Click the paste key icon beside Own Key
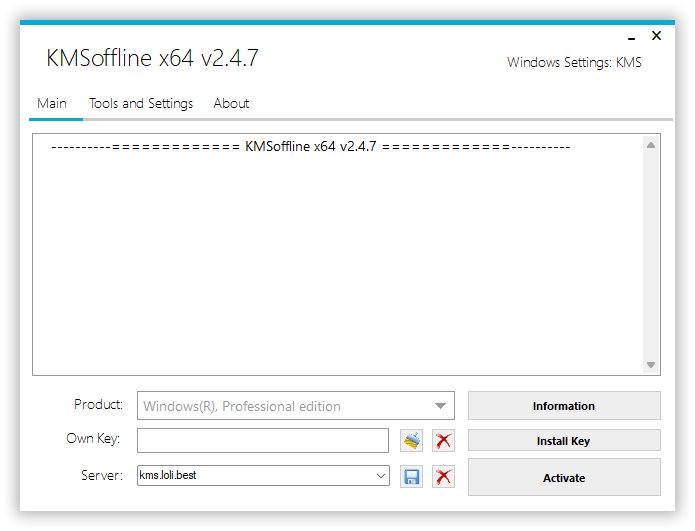695x531 pixels. click(411, 441)
